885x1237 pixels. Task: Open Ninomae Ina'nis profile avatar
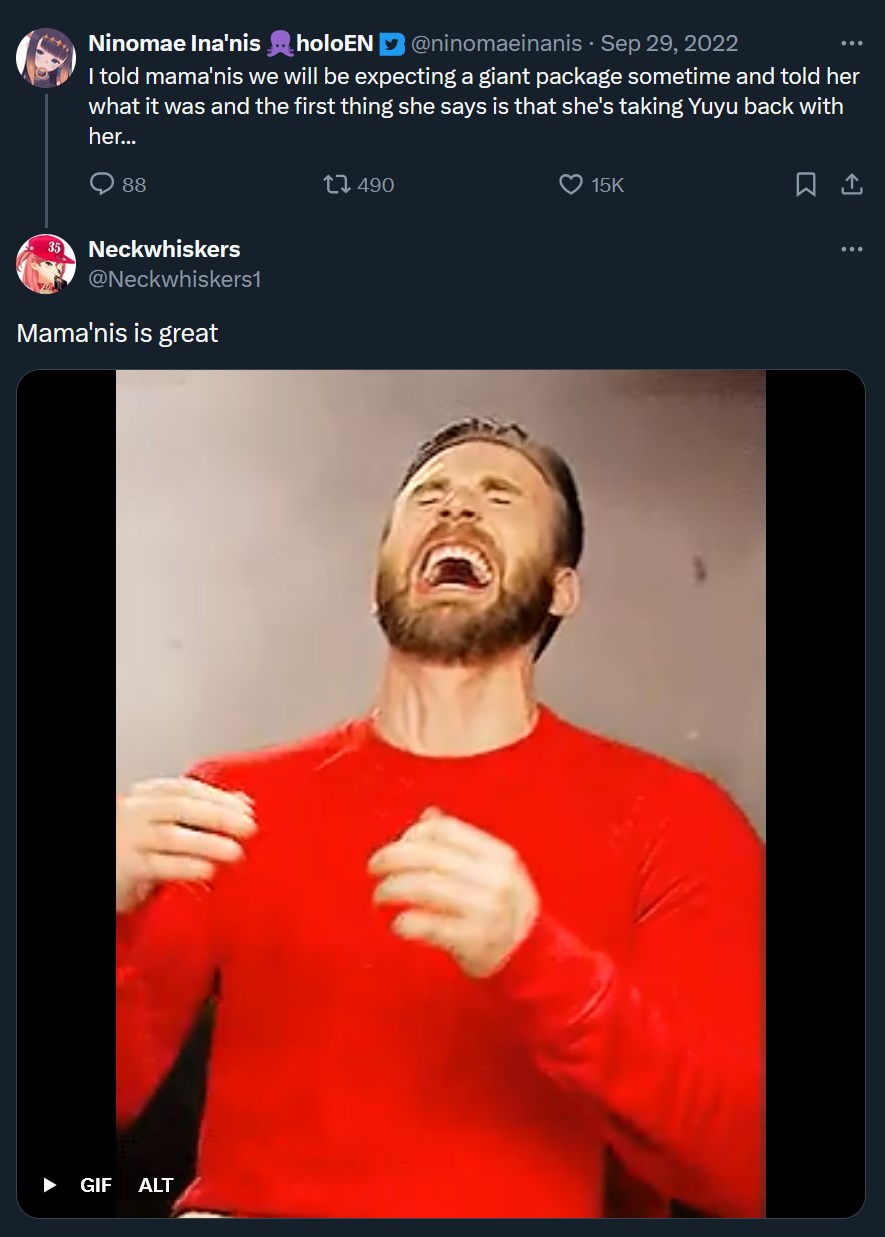pyautogui.click(x=46, y=57)
